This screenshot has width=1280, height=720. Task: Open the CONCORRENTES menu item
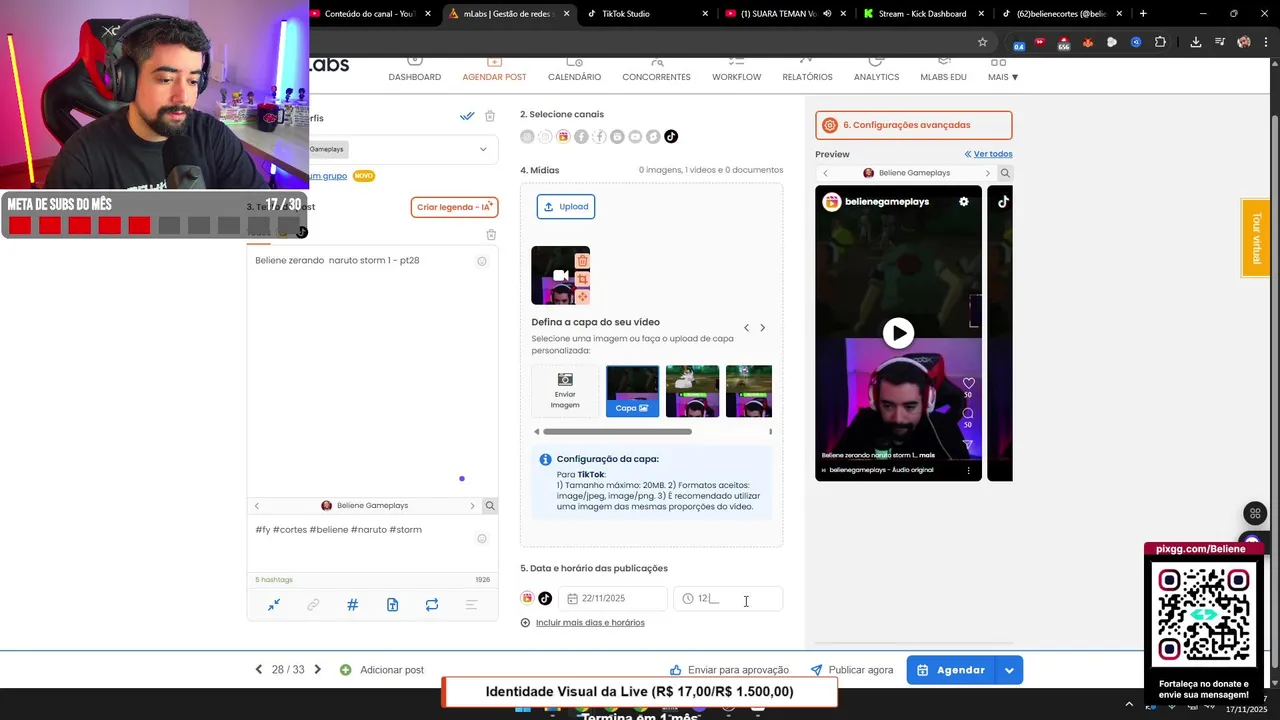tap(656, 77)
